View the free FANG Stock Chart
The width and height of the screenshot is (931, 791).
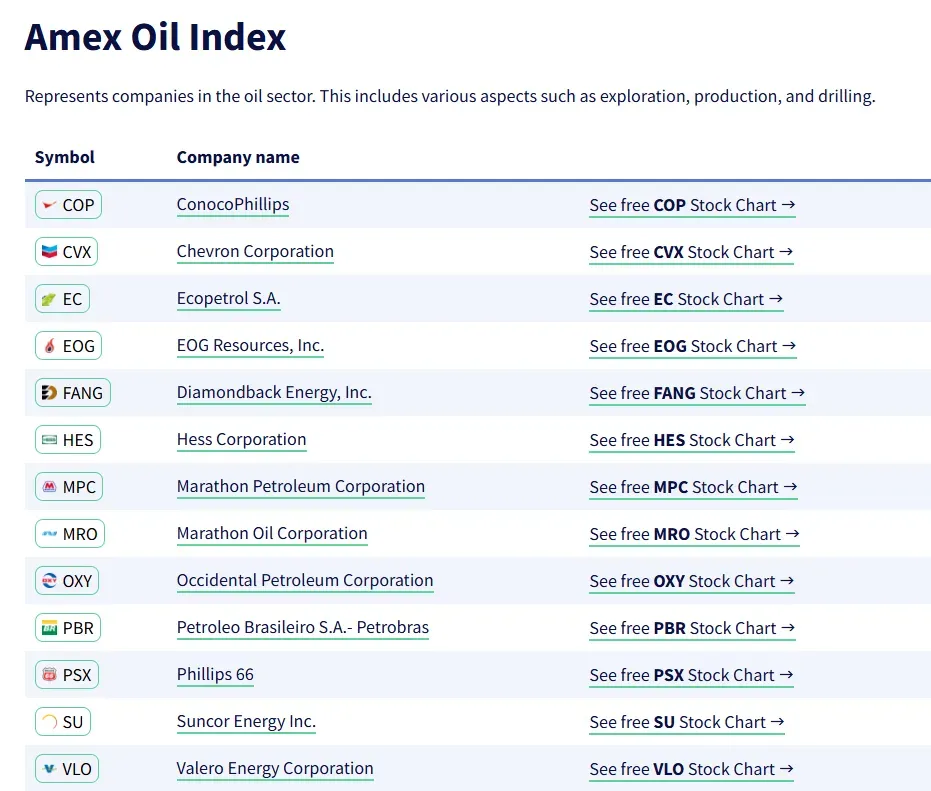click(697, 393)
